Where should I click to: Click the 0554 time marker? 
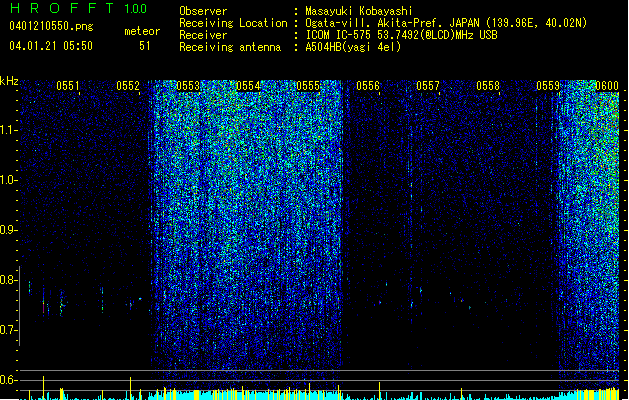click(x=248, y=86)
